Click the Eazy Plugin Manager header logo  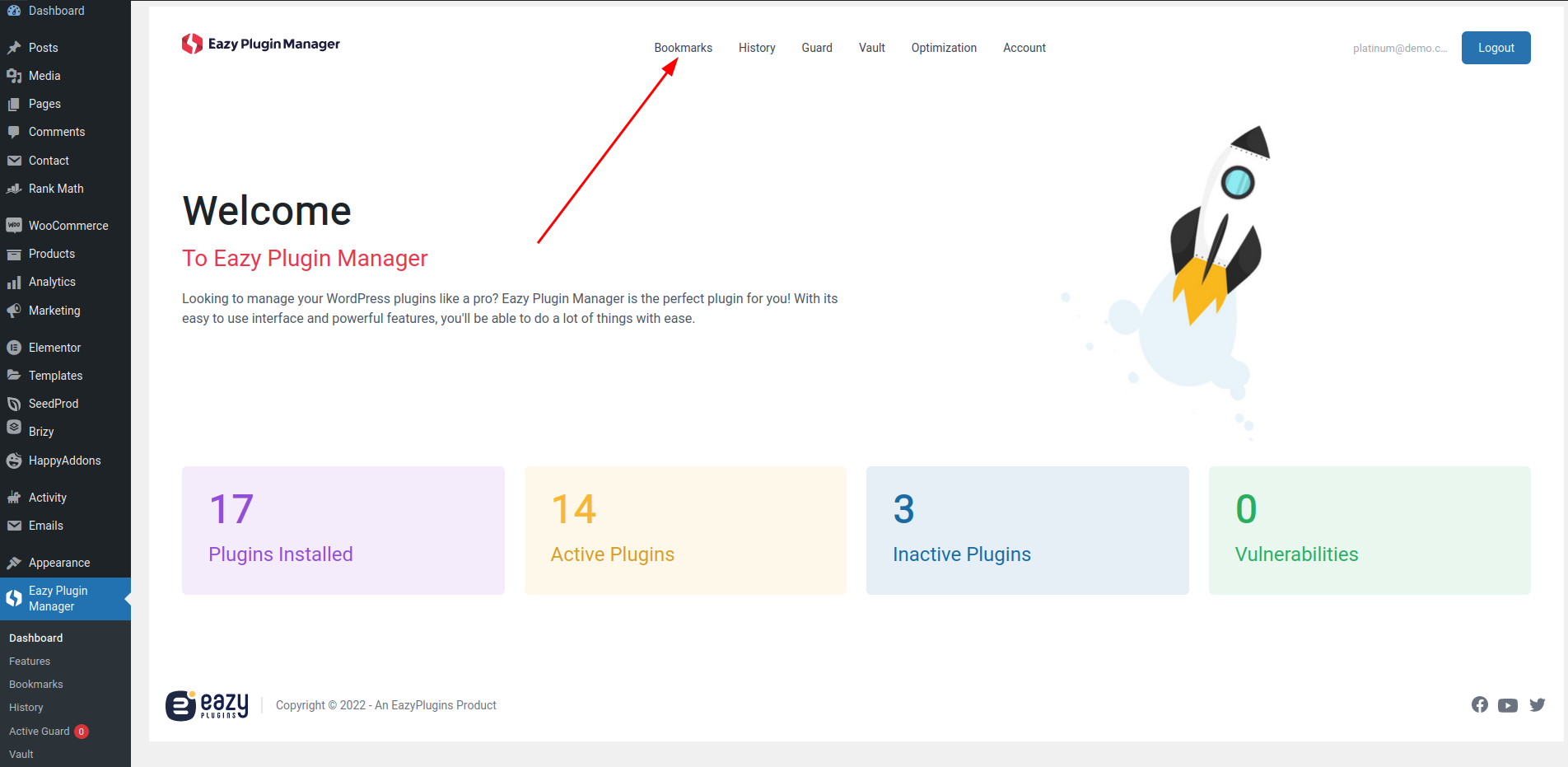pyautogui.click(x=260, y=44)
